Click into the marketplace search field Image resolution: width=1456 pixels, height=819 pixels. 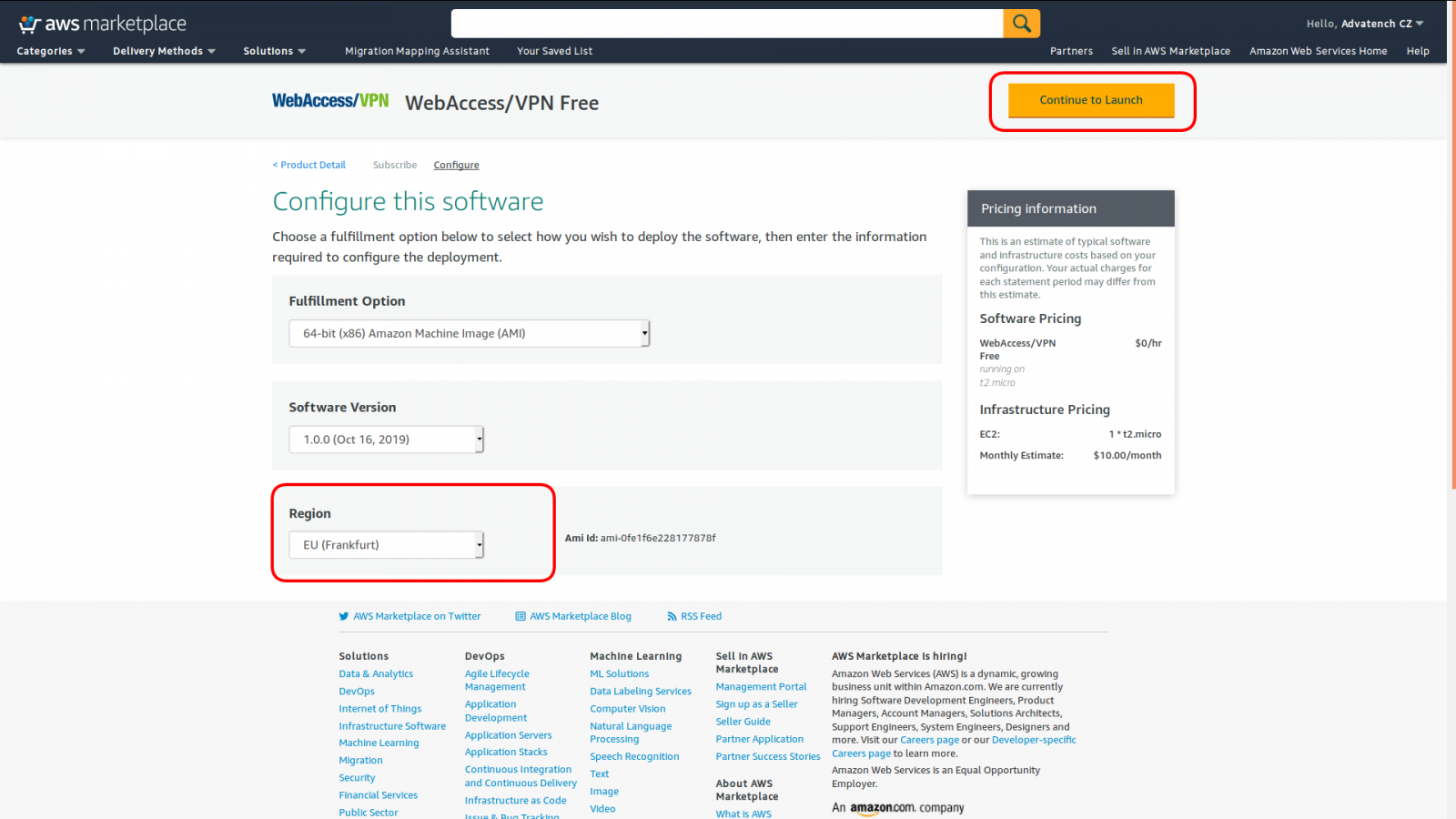(726, 24)
